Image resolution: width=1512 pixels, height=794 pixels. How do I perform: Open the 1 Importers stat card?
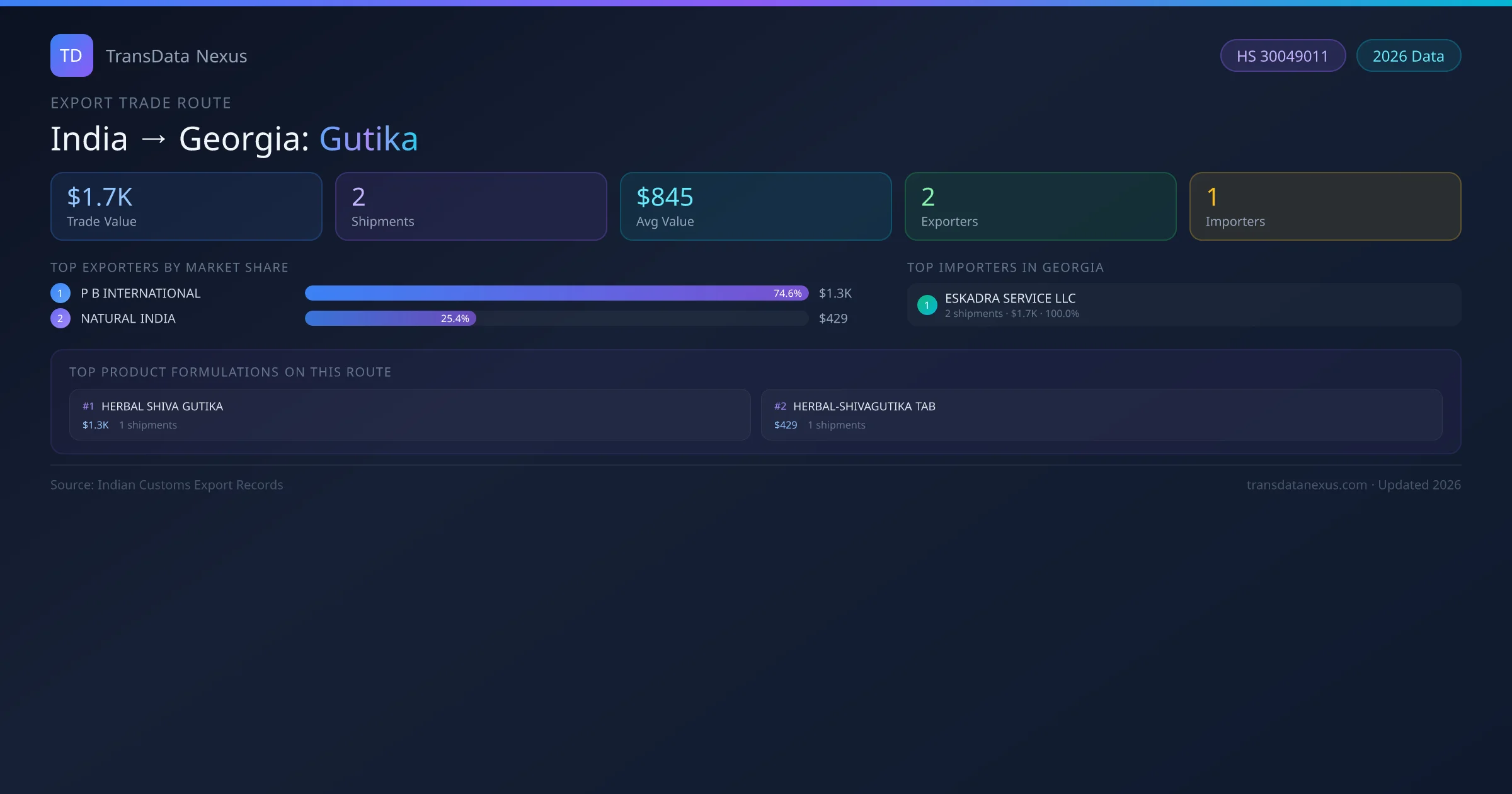(x=1326, y=207)
